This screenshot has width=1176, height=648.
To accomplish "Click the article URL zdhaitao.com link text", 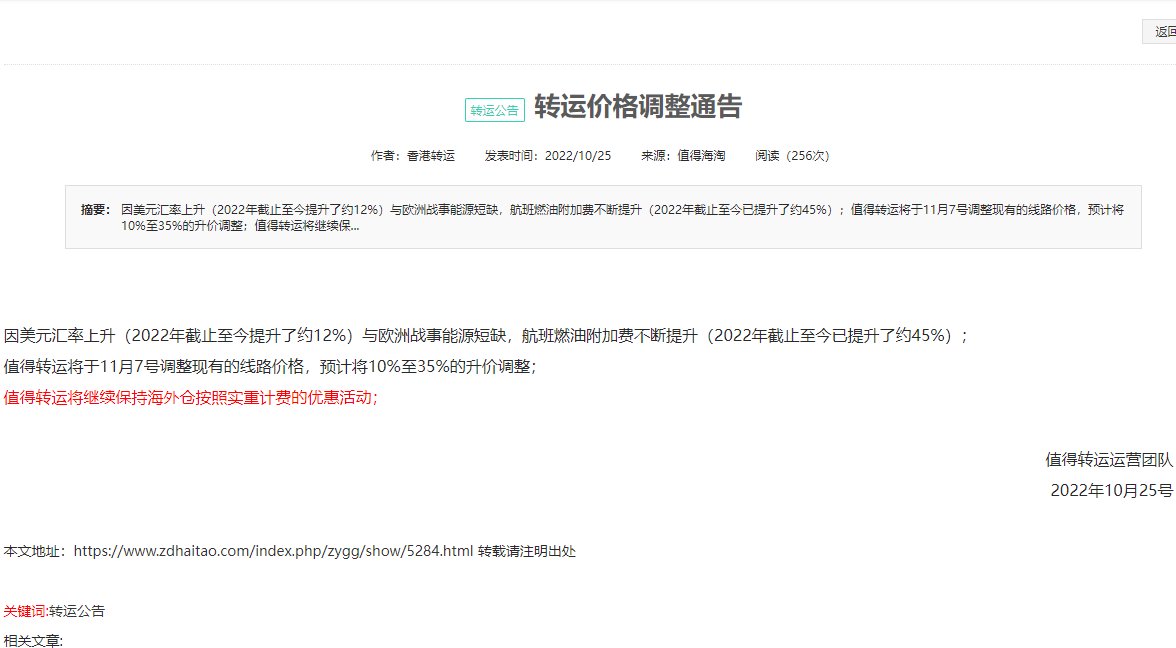I will (x=273, y=551).
